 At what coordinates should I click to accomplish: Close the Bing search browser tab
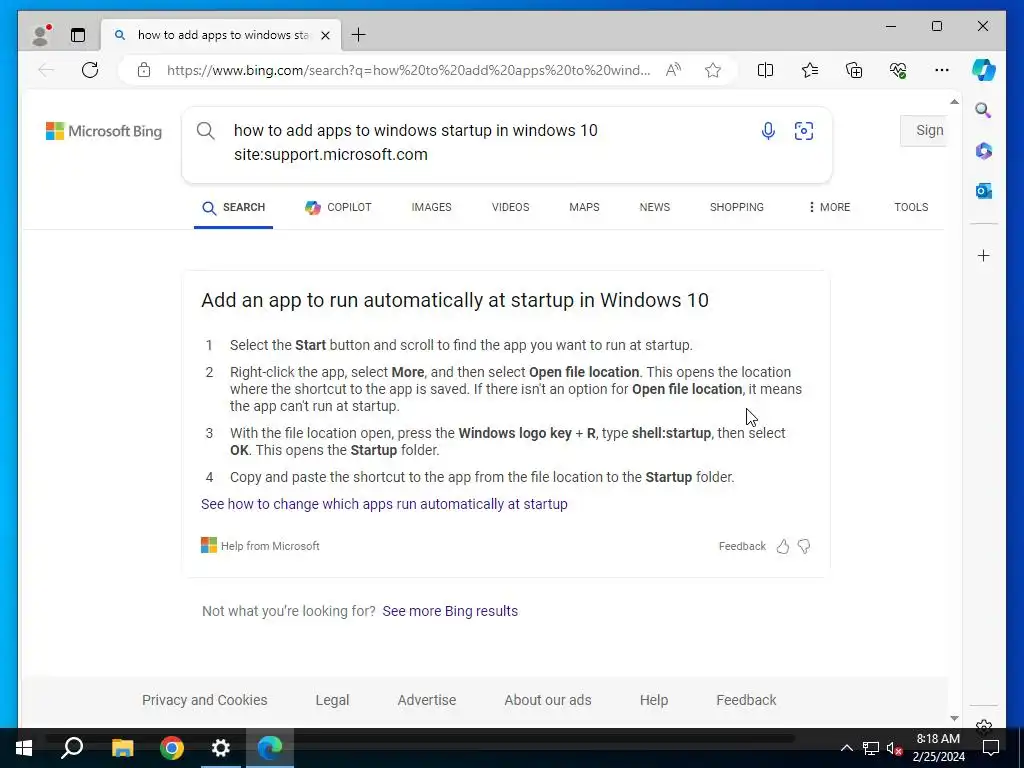326,35
